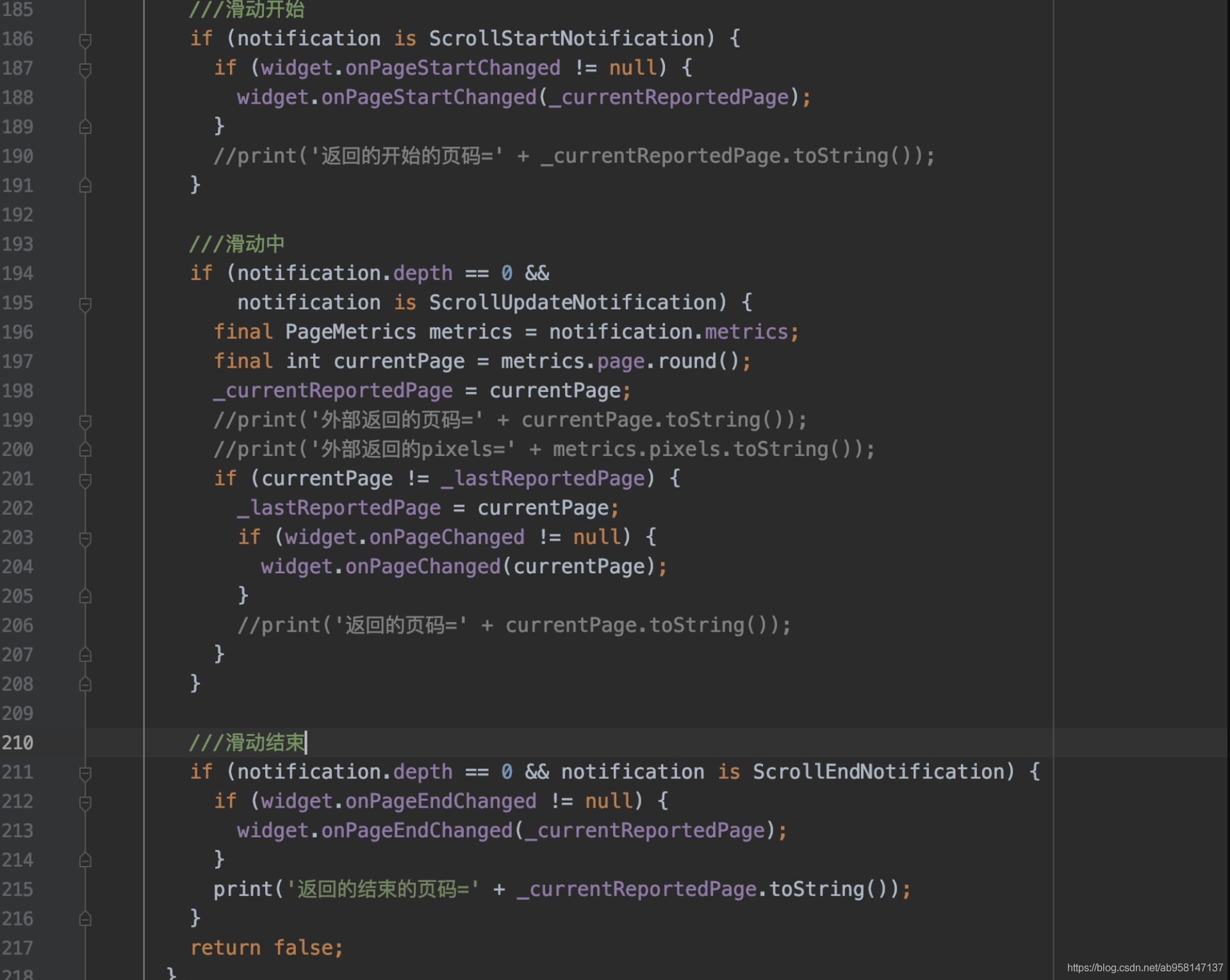The width and height of the screenshot is (1230, 980).
Task: Click return false statement on line 217
Action: [266, 949]
